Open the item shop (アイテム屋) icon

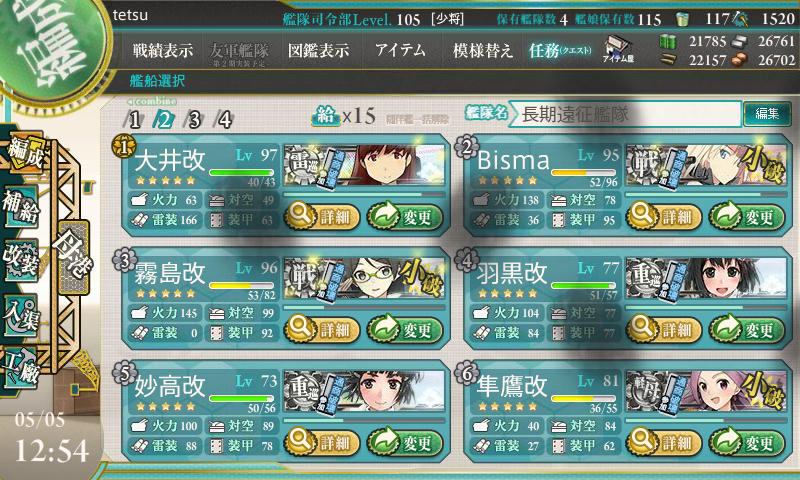(618, 49)
